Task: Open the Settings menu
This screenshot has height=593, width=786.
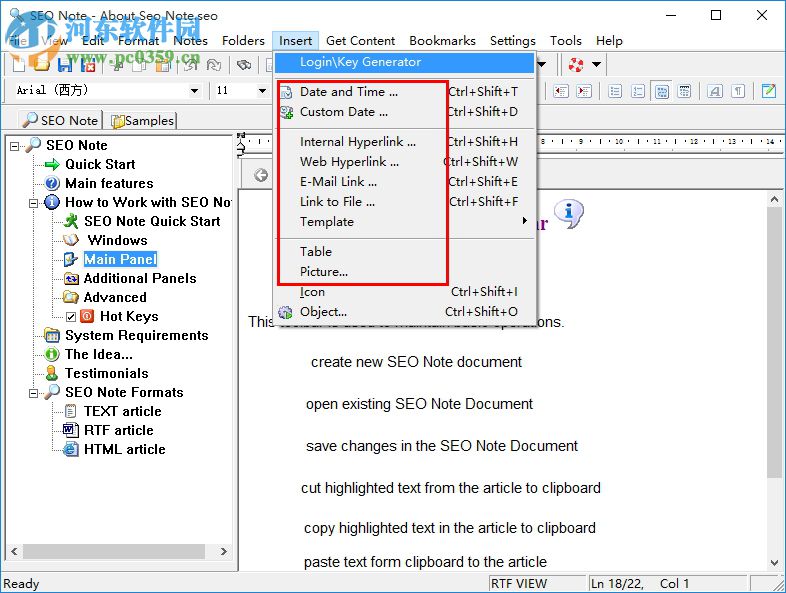Action: [512, 41]
